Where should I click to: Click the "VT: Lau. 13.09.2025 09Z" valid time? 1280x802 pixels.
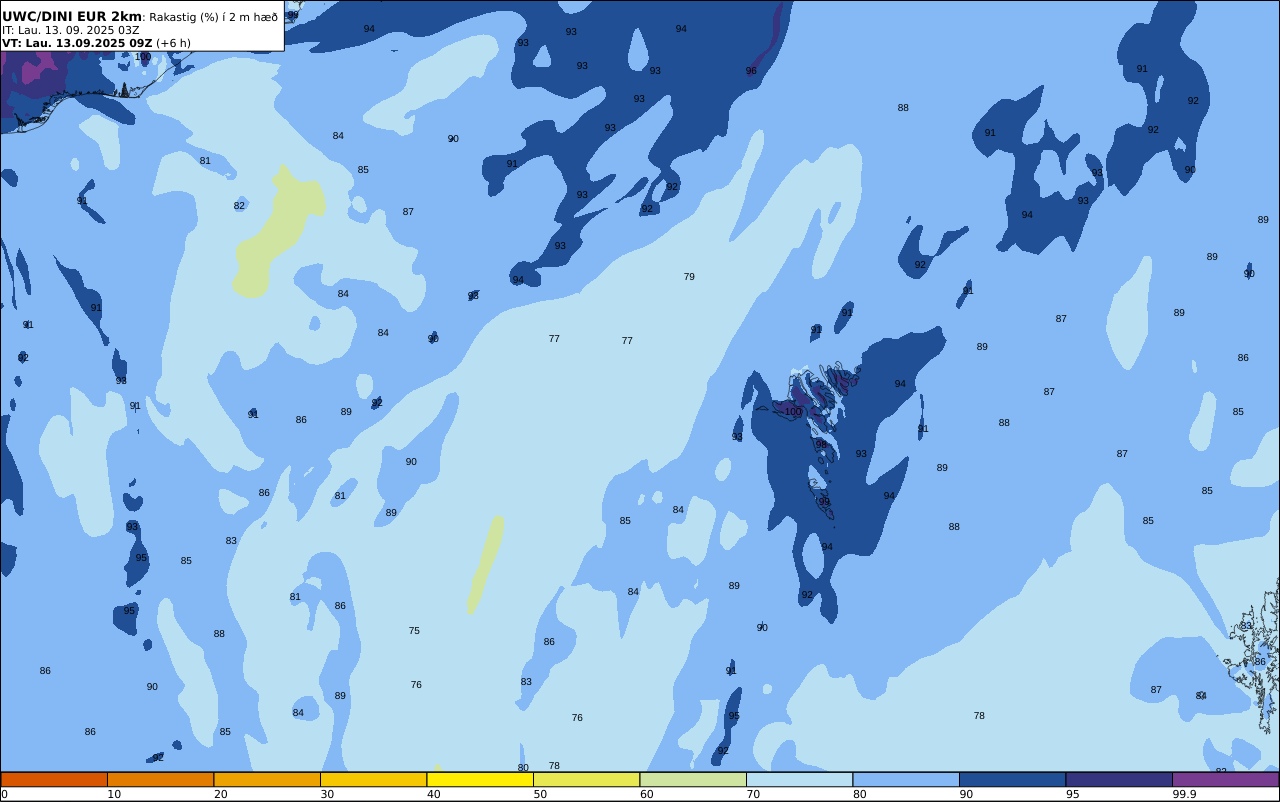(77, 43)
